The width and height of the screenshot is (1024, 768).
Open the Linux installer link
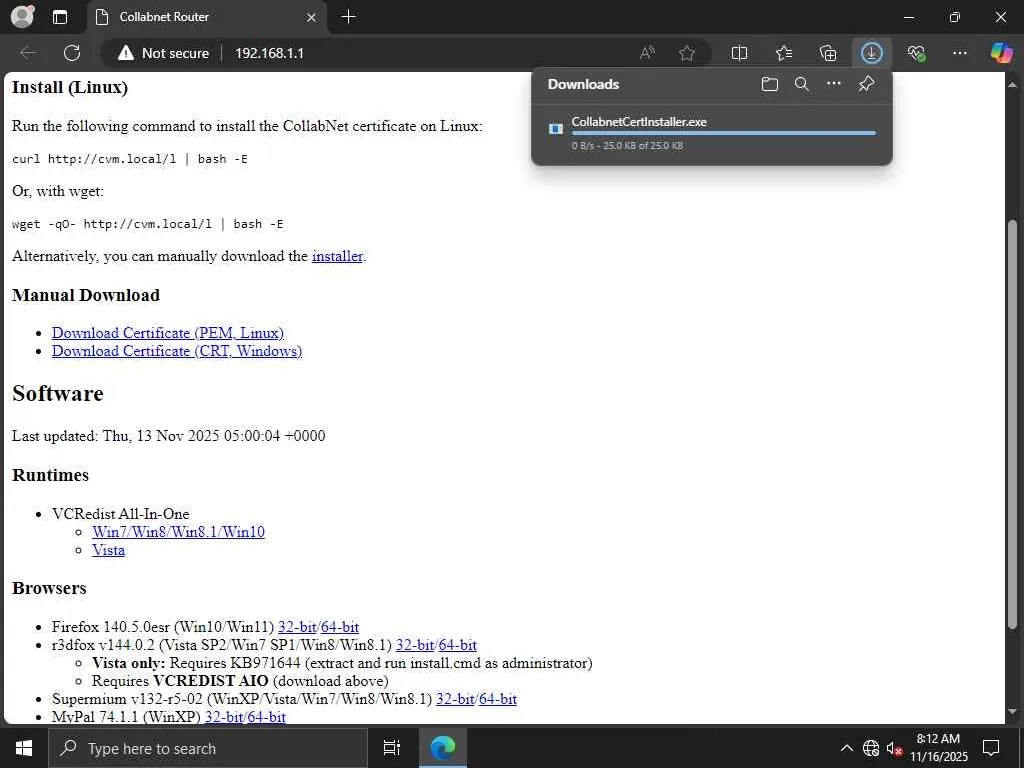(337, 256)
